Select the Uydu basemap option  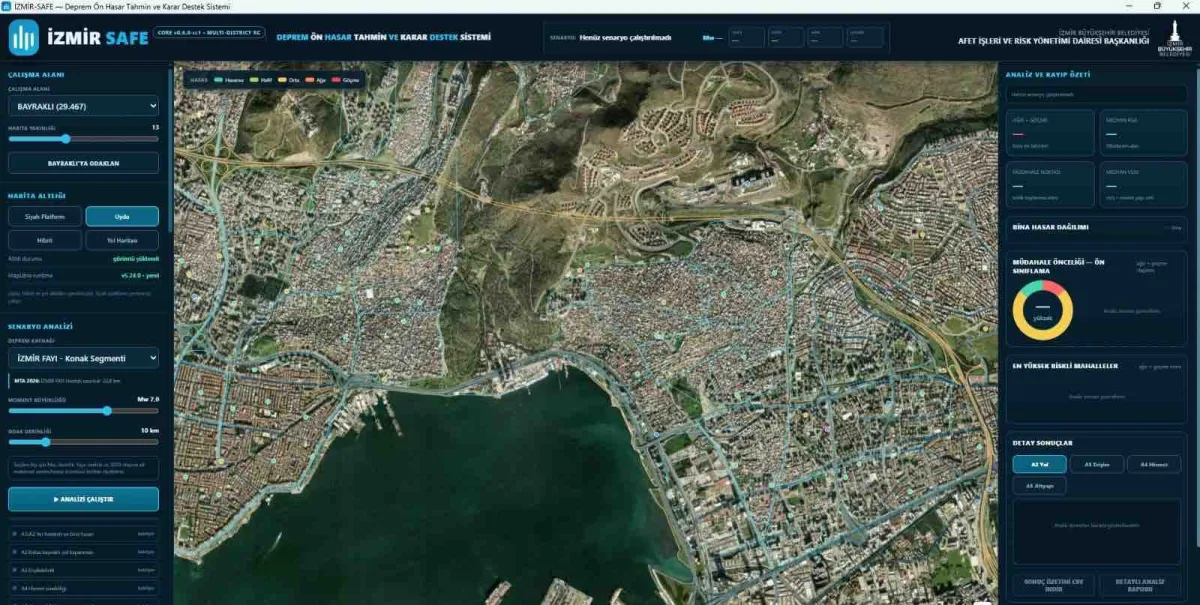tap(122, 216)
